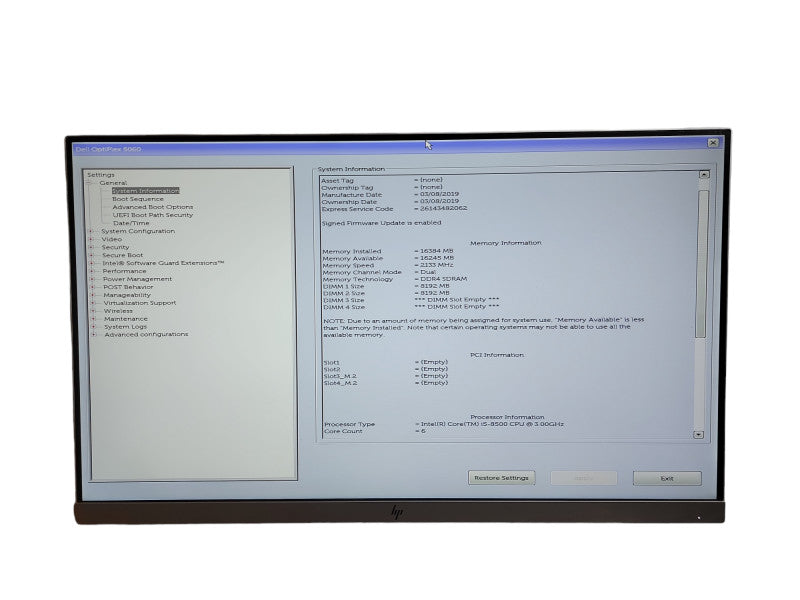Open Date/Time settings
The image size is (800, 600).
(131, 223)
